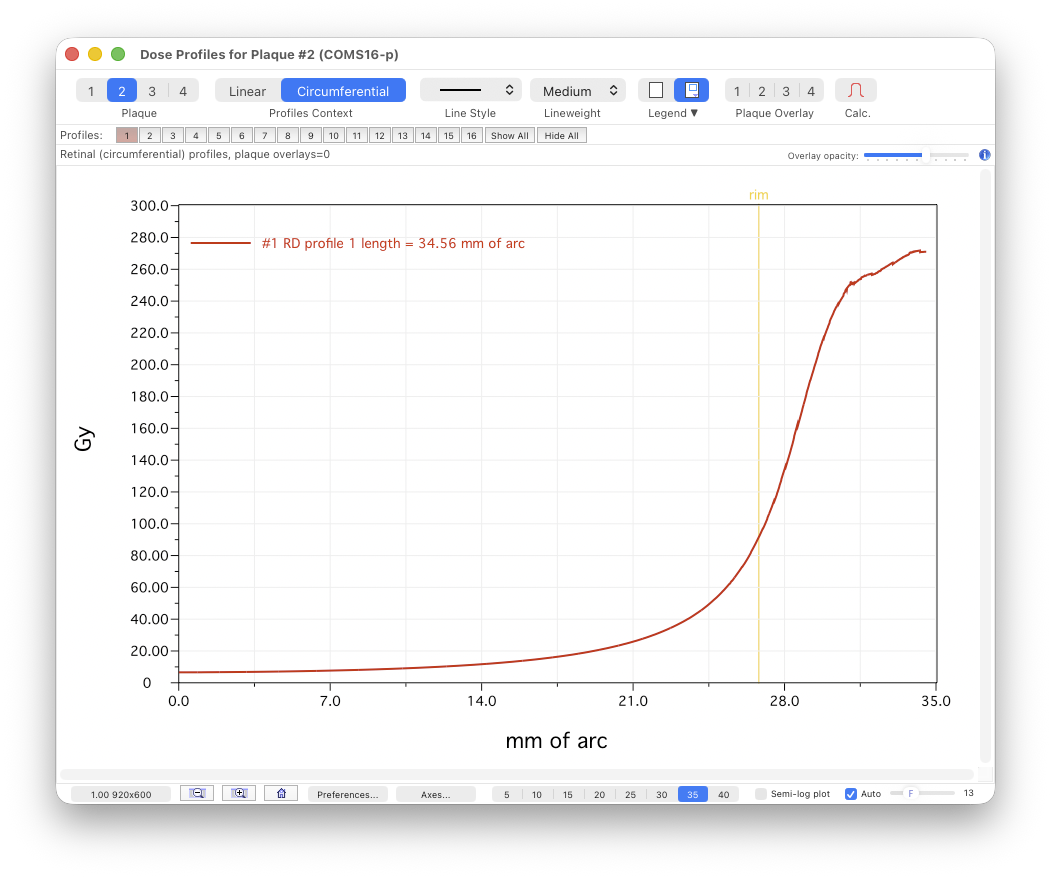Uncheck the Auto checkbox
Image resolution: width=1051 pixels, height=878 pixels.
coord(851,794)
